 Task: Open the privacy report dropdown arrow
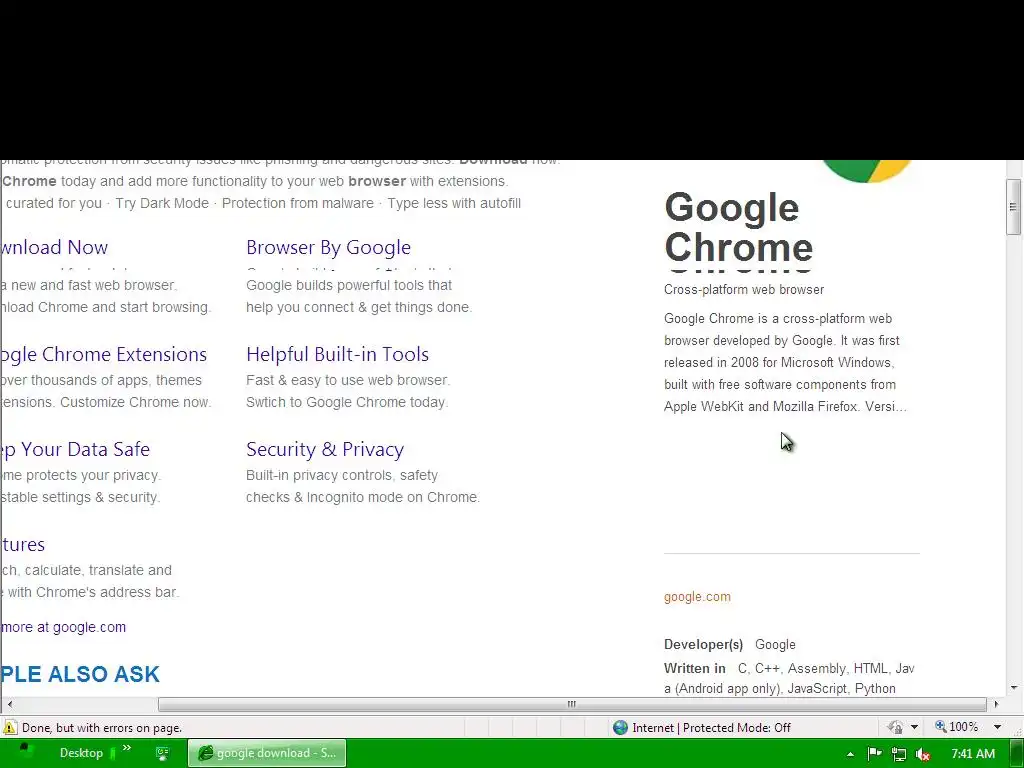(914, 728)
